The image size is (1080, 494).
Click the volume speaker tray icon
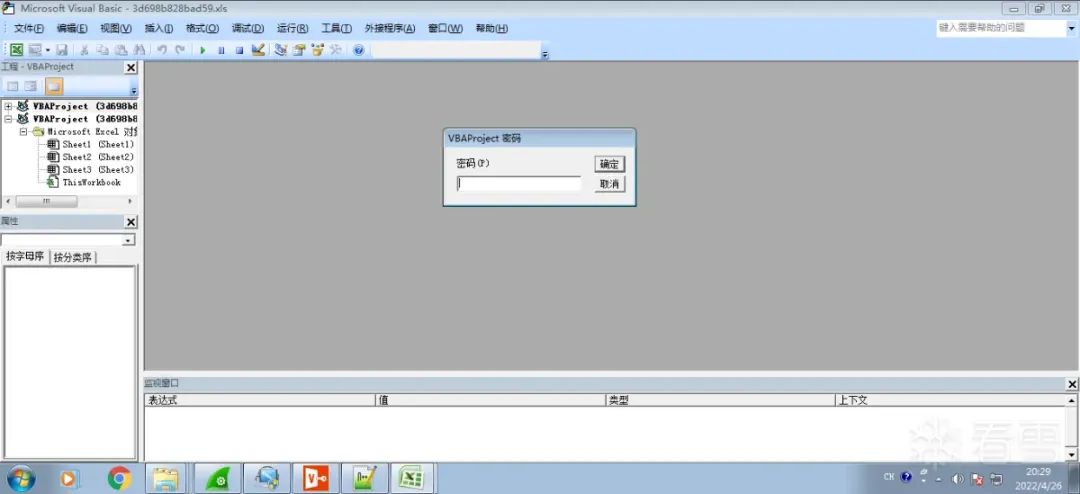[957, 478]
